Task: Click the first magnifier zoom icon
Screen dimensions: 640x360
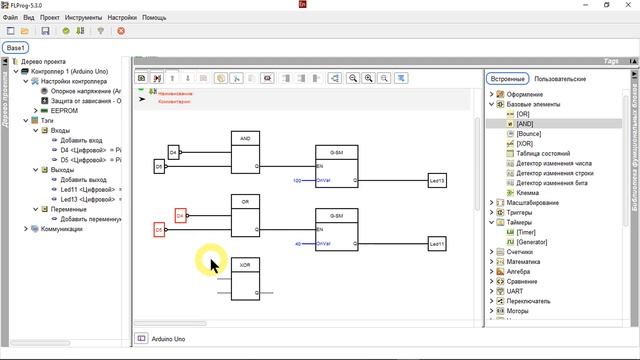Action: (x=353, y=78)
